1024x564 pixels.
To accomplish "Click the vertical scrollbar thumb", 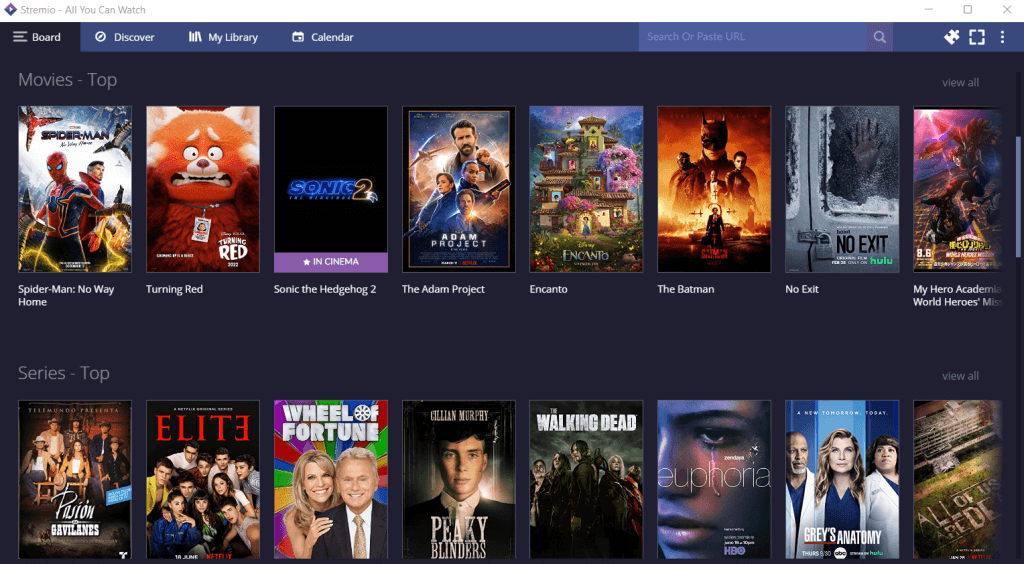I will point(1019,196).
